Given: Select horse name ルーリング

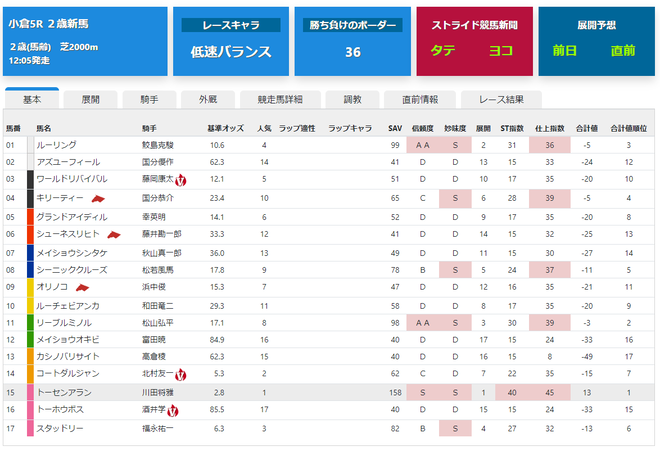Looking at the screenshot, I should [56, 145].
